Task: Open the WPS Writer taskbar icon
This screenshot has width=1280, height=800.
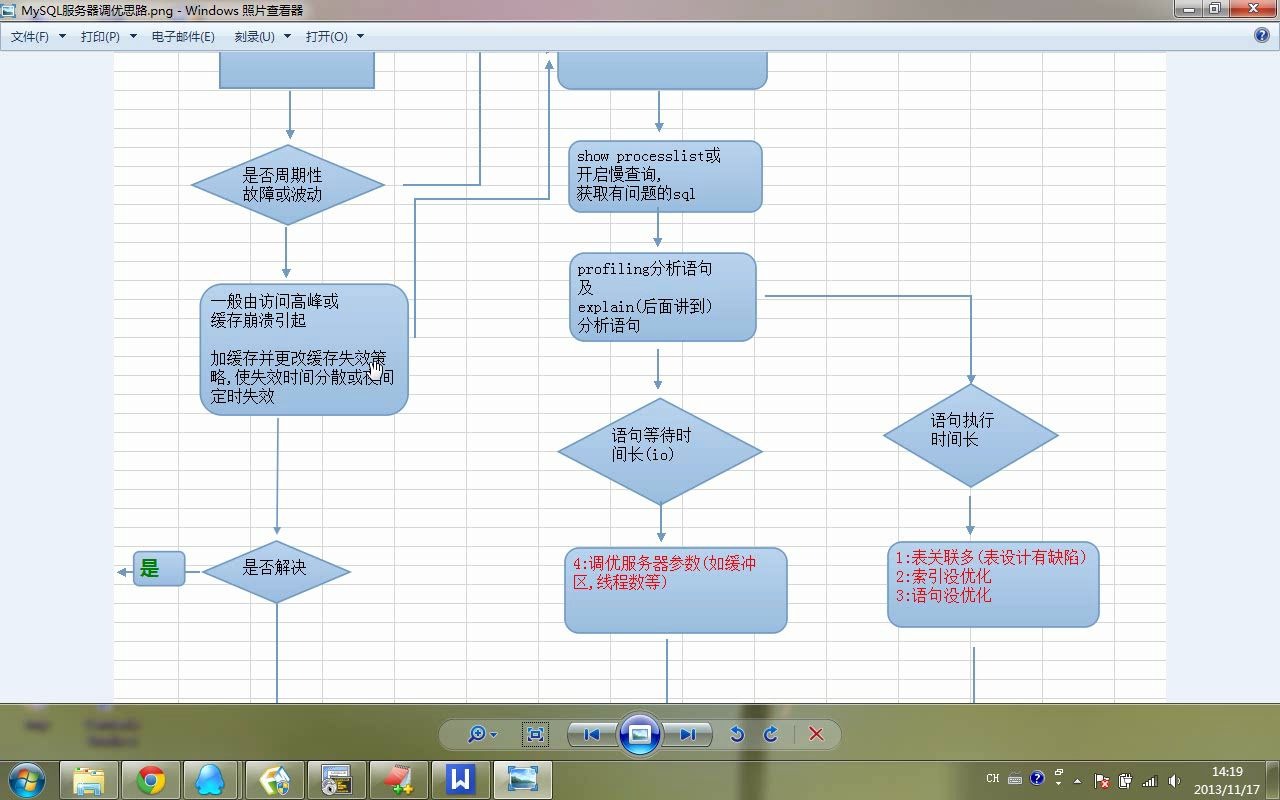Action: (460, 780)
